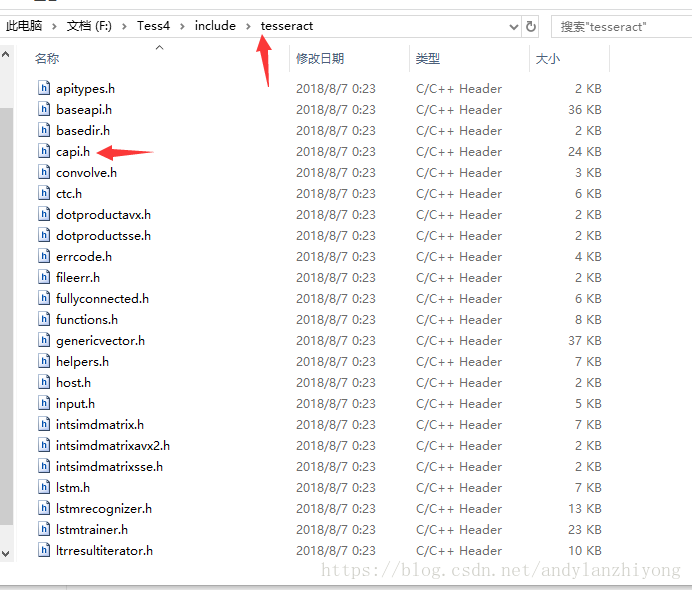This screenshot has height=590, width=692.
Task: Select the file name genericvector.h
Action: coord(100,341)
